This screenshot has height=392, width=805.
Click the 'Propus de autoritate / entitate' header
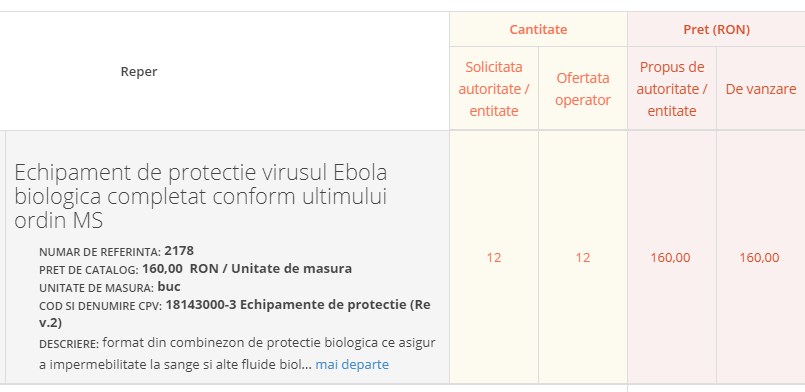point(672,89)
